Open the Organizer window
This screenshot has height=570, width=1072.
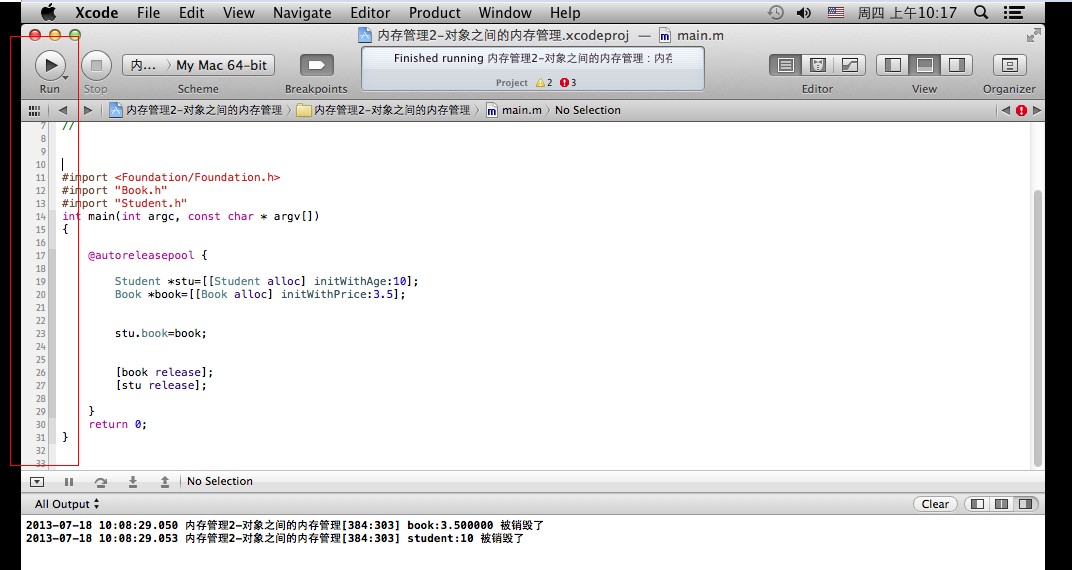point(1009,65)
